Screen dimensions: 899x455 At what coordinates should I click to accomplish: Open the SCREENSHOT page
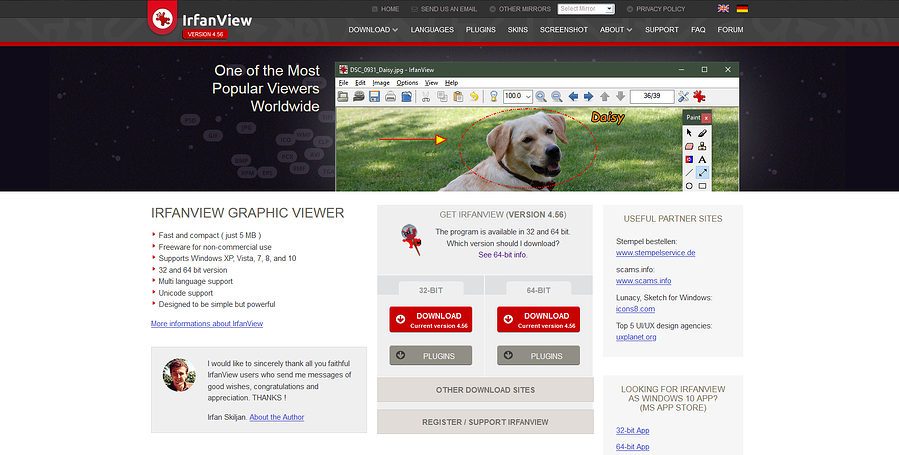click(x=564, y=30)
